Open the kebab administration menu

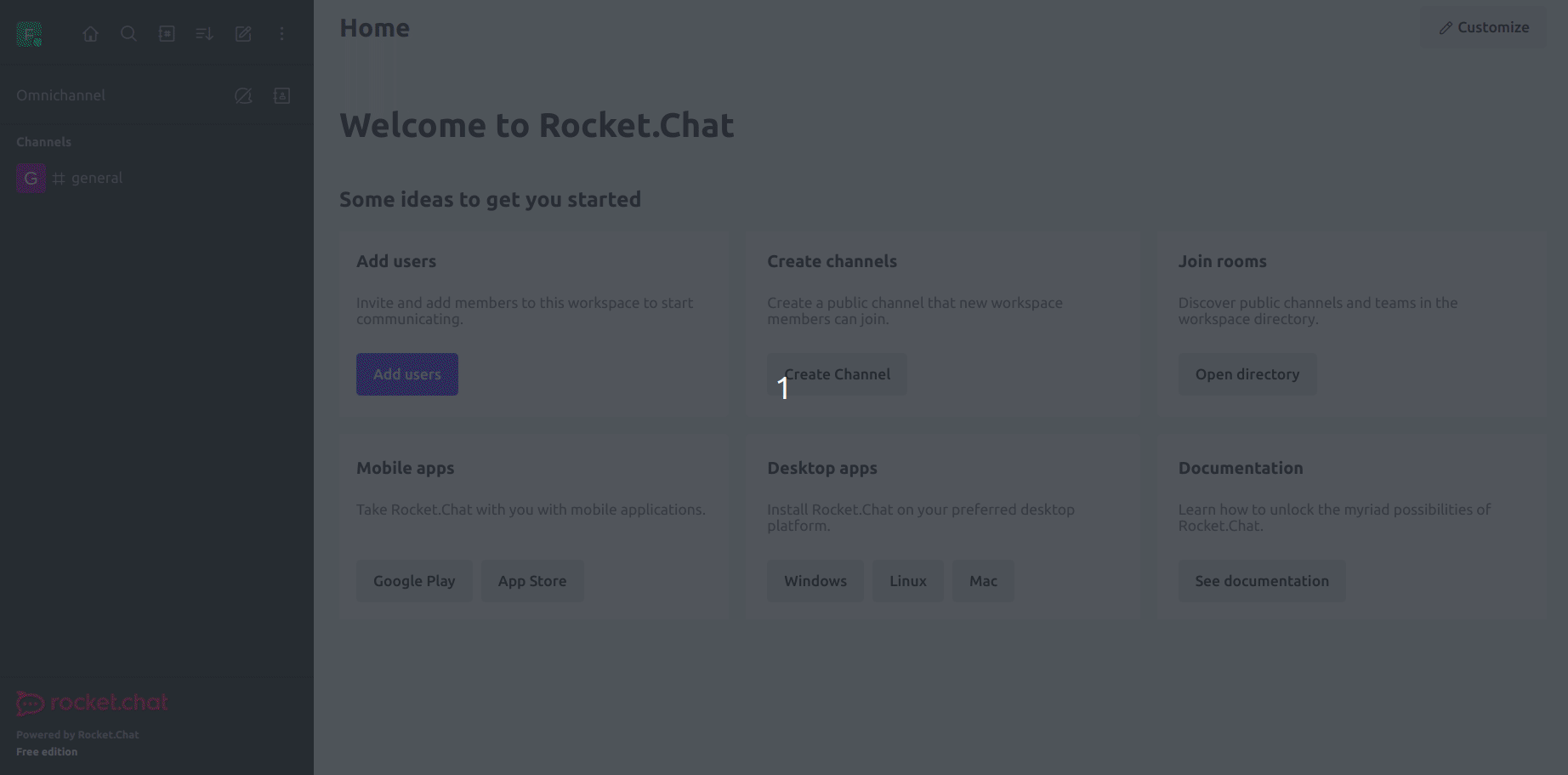click(281, 34)
